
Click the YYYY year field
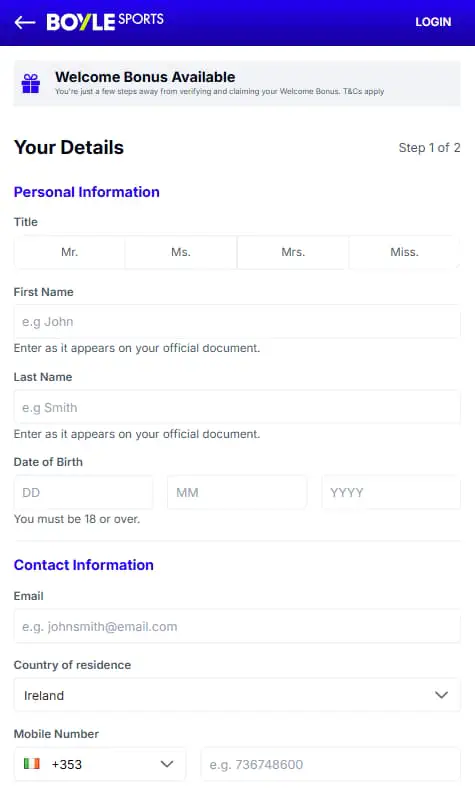pyautogui.click(x=391, y=492)
